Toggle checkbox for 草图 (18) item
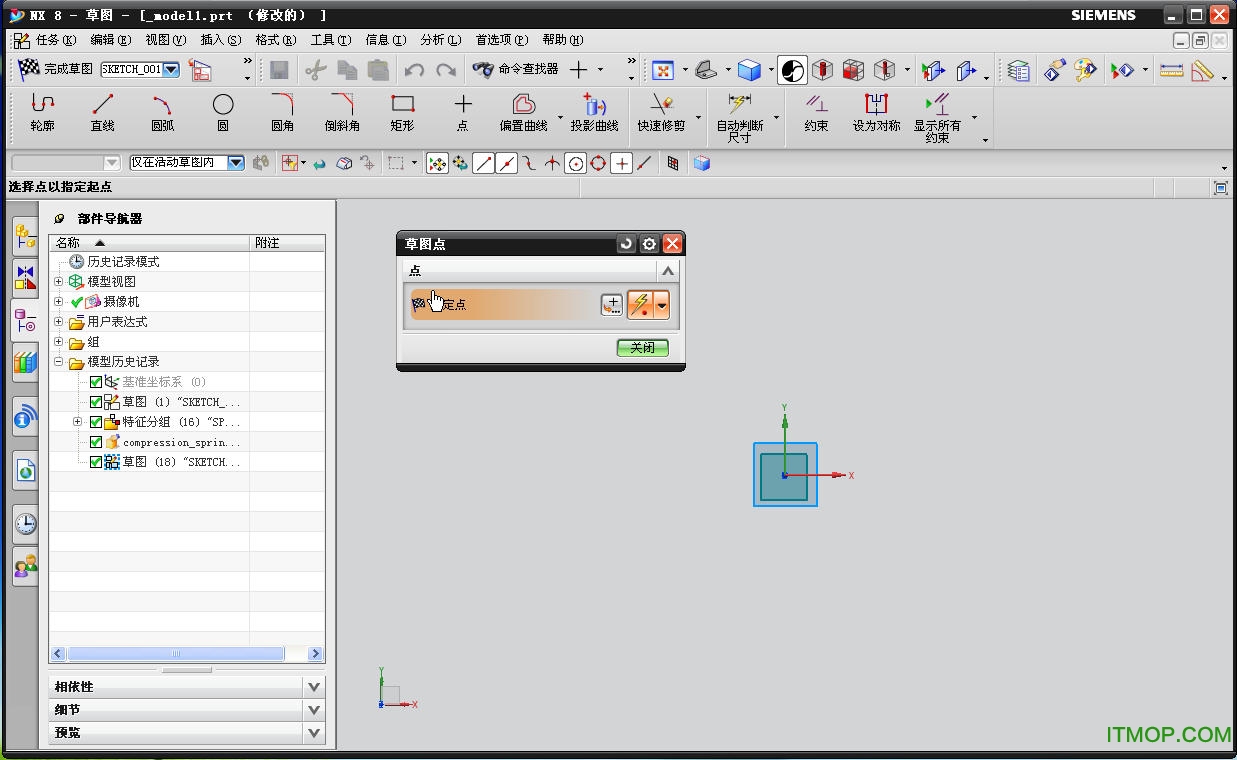1237x760 pixels. click(x=96, y=462)
